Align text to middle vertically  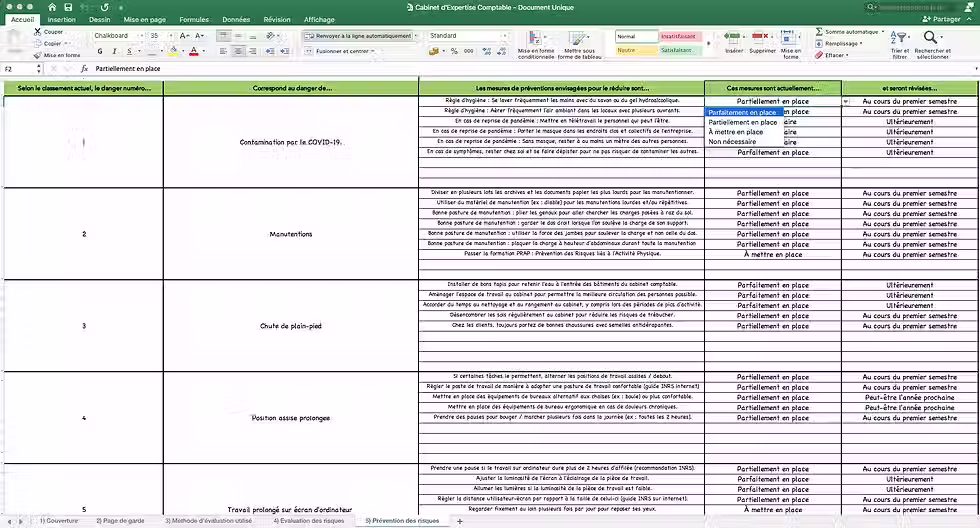pyautogui.click(x=238, y=36)
